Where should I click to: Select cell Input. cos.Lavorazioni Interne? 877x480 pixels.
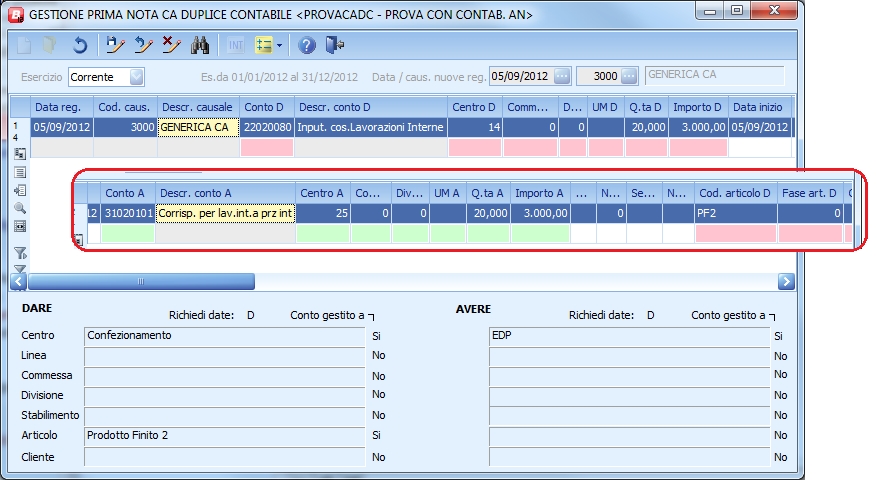(371, 128)
